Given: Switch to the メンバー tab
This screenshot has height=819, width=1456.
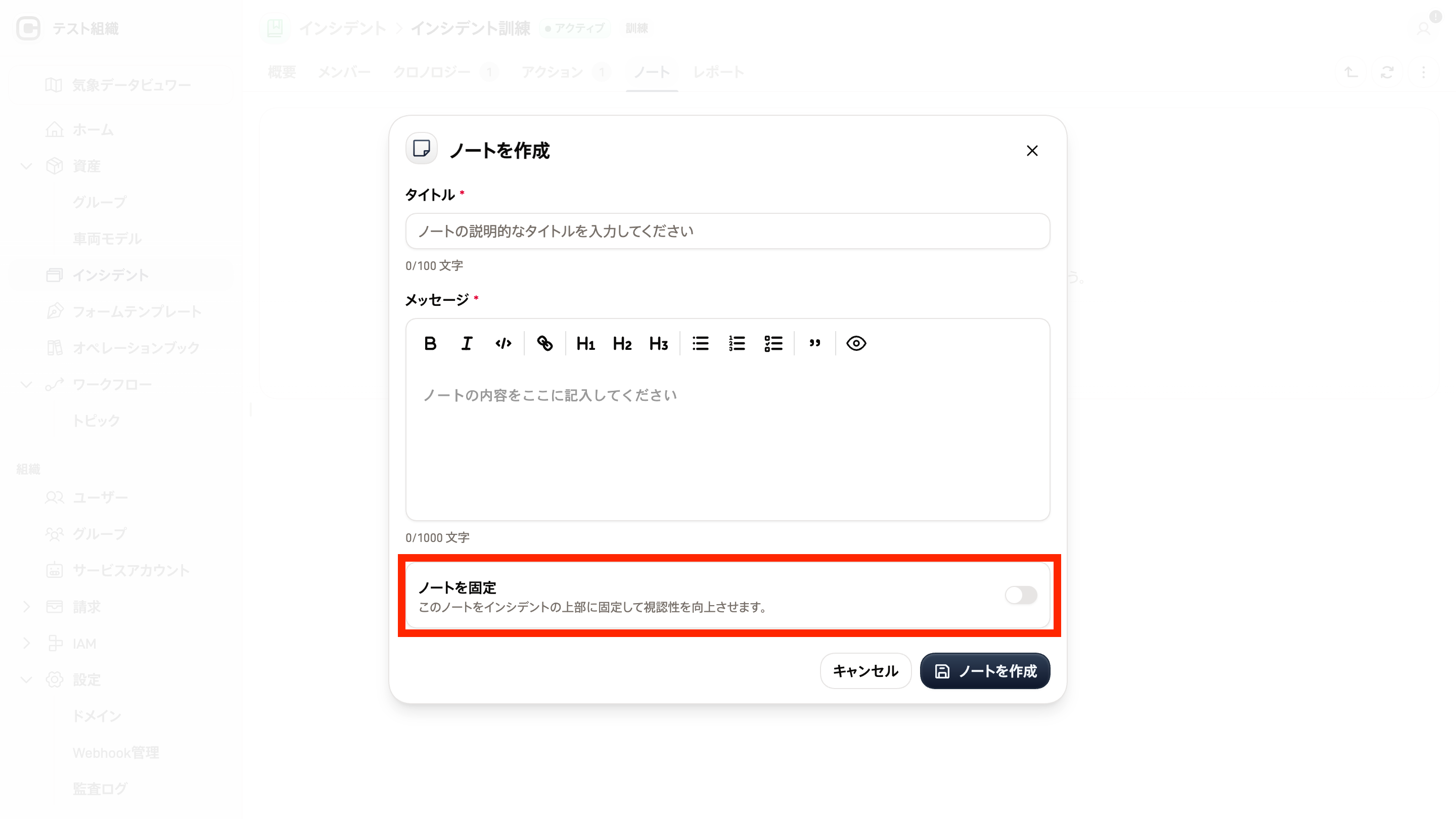Looking at the screenshot, I should (344, 72).
